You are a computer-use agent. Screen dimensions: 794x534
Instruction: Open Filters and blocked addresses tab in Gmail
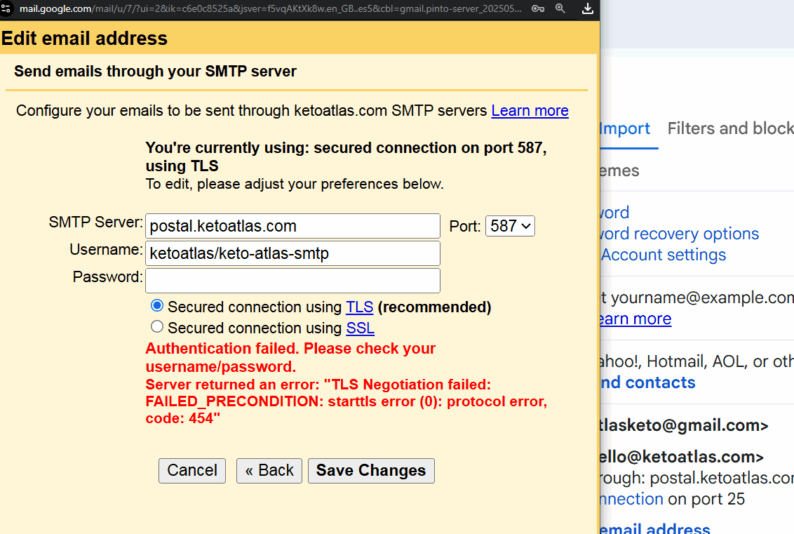tap(730, 129)
